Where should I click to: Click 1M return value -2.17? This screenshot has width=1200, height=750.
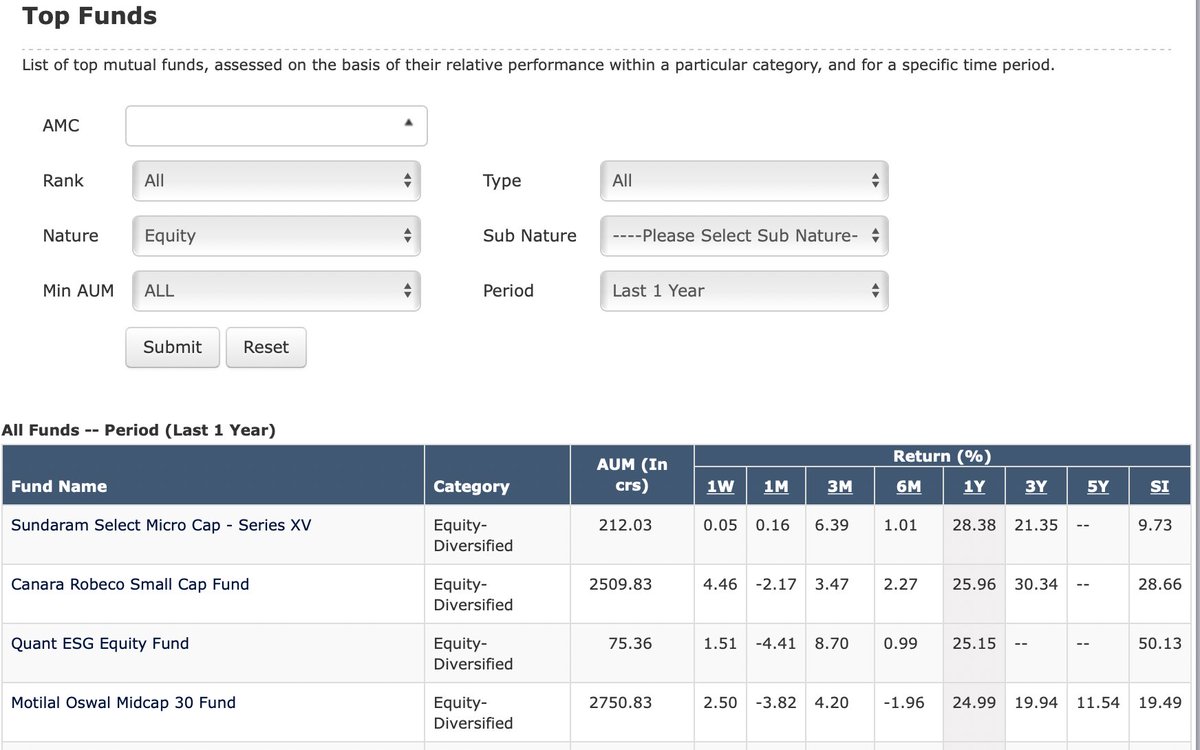[x=776, y=584]
